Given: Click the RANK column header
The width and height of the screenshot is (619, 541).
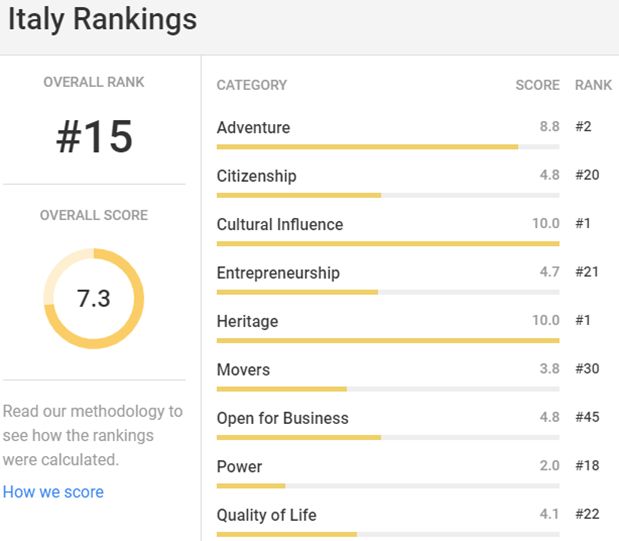Looking at the screenshot, I should coord(593,85).
